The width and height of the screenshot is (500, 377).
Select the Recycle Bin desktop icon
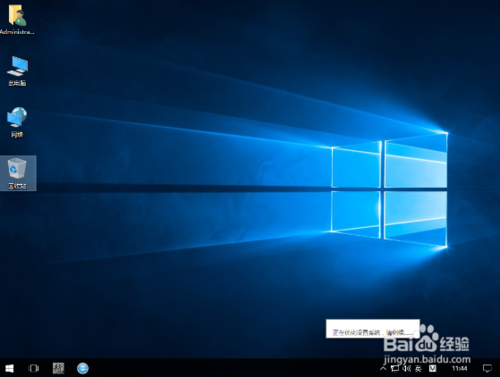coord(17,173)
